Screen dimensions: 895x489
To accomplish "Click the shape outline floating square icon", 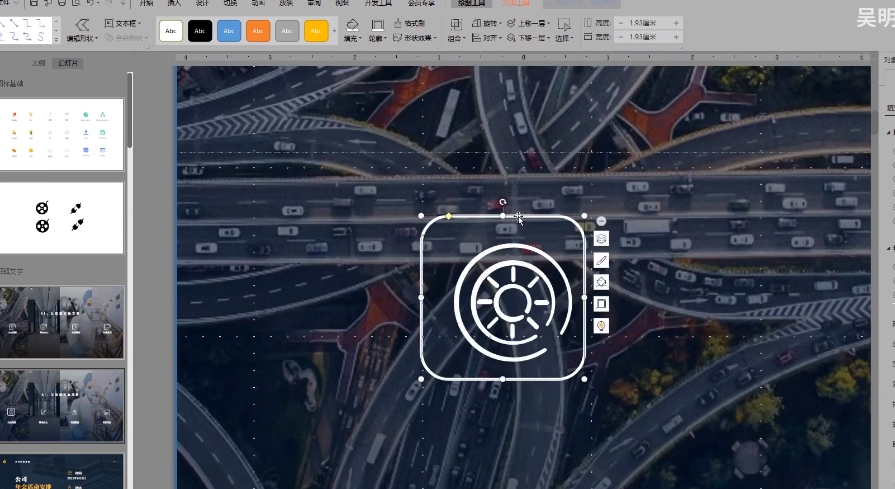I will pos(601,303).
